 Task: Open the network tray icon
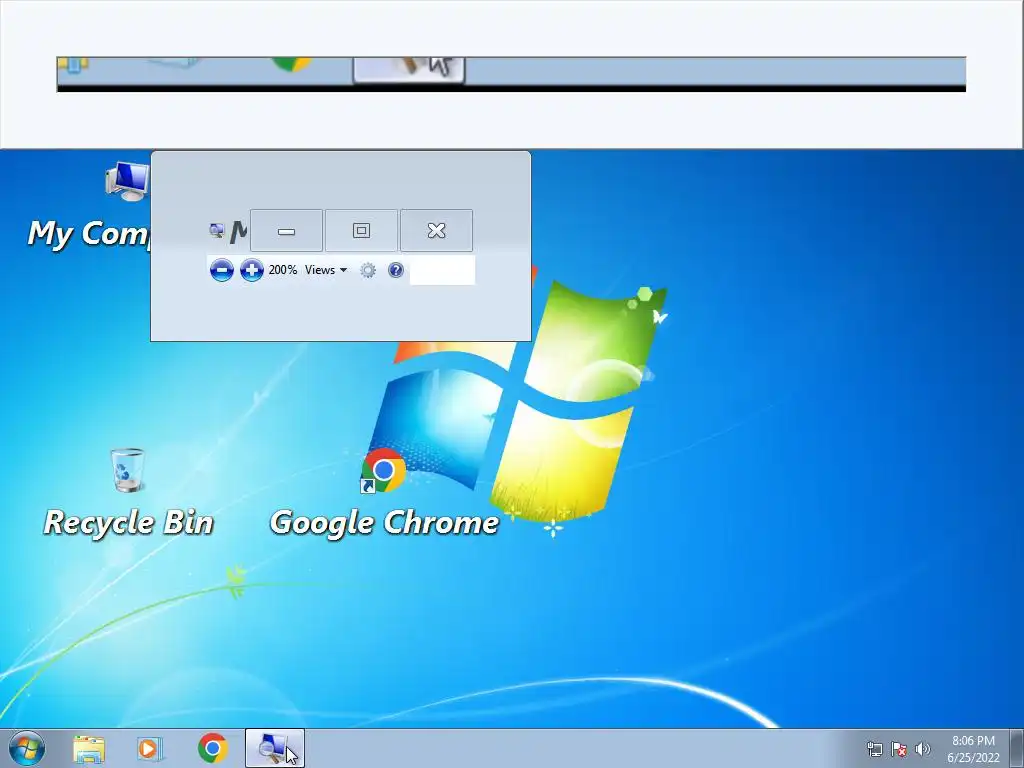point(874,749)
